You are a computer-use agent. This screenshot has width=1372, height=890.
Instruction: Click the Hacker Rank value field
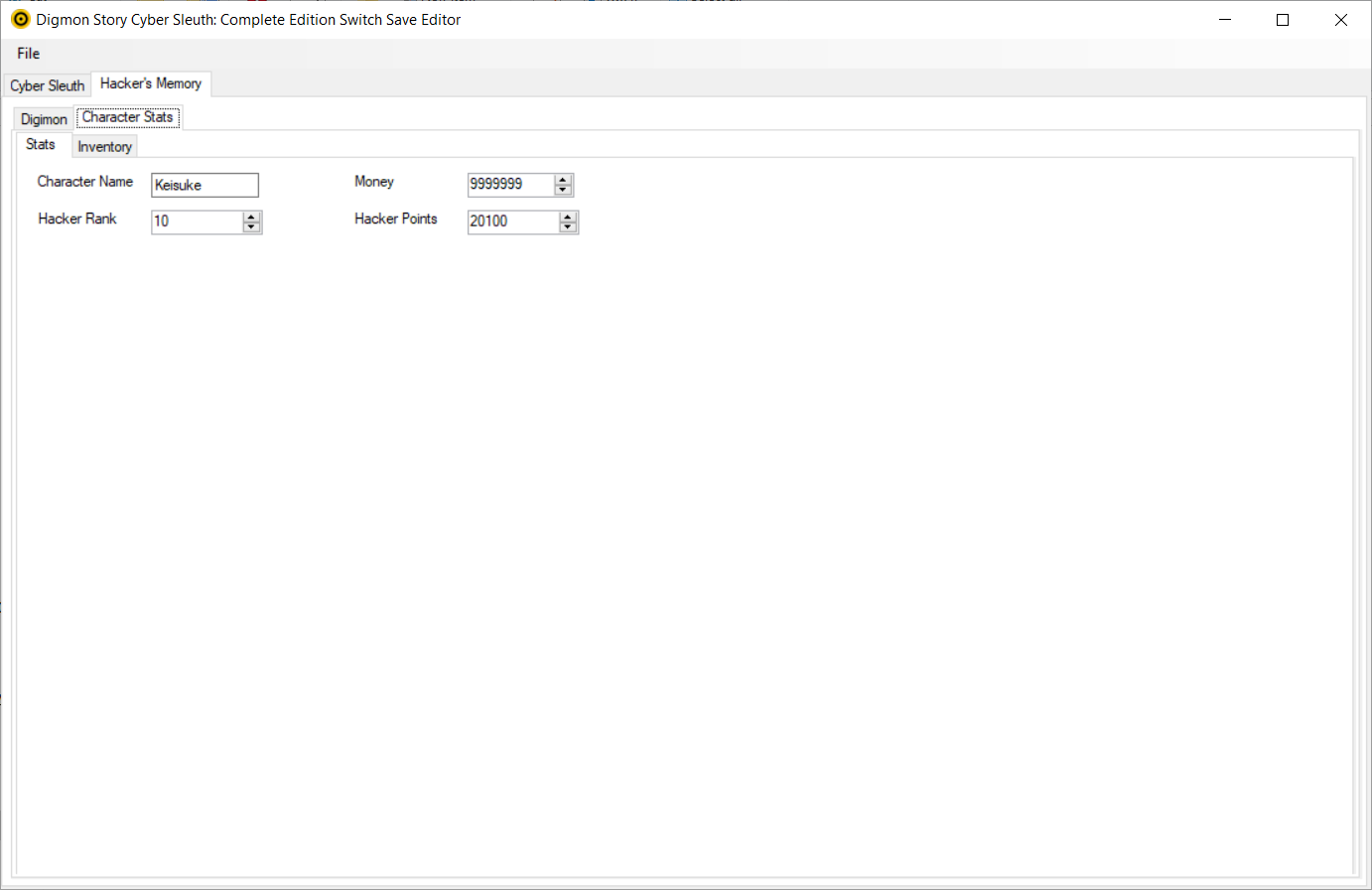(x=197, y=222)
